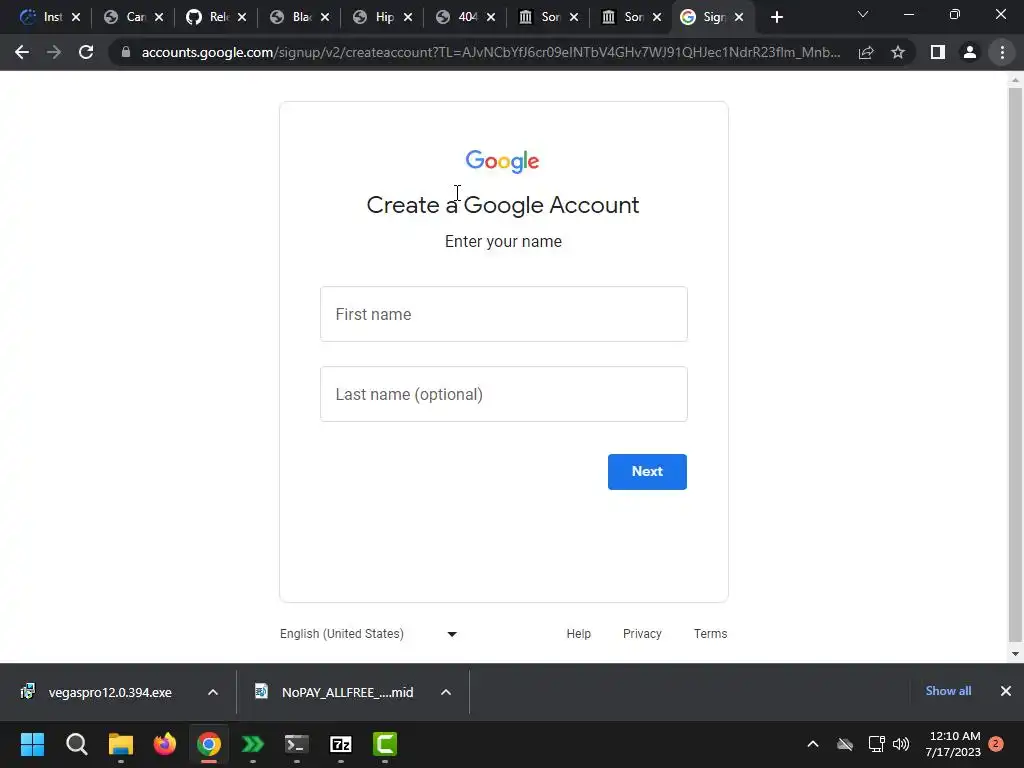
Task: Open the Privacy link
Action: 642,633
